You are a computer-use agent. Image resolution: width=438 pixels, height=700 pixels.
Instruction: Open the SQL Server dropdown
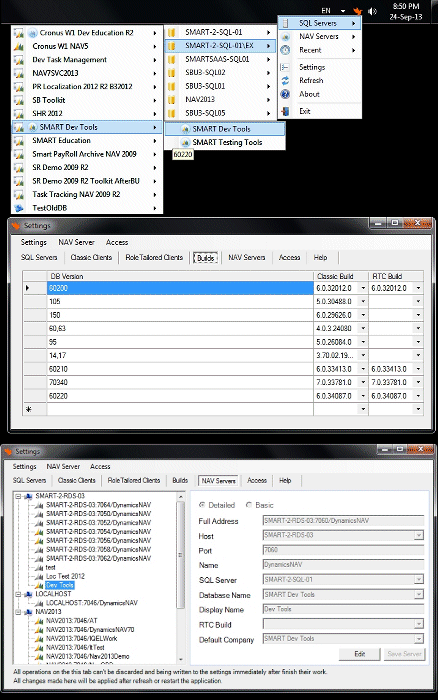click(x=418, y=580)
